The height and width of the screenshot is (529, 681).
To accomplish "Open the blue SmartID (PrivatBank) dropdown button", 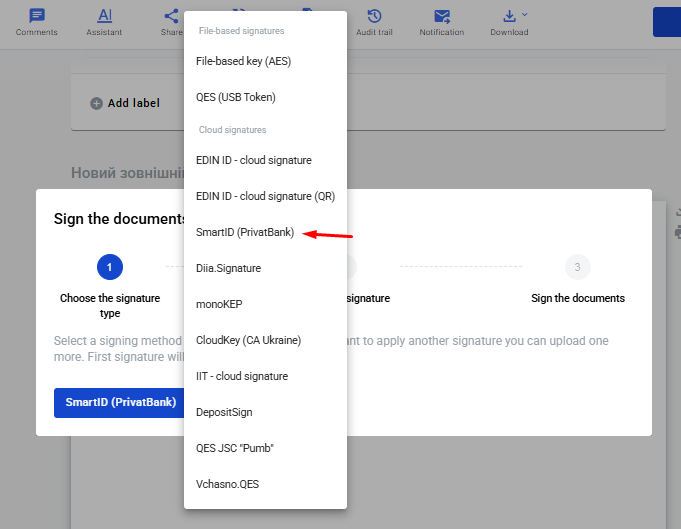I will 119,403.
